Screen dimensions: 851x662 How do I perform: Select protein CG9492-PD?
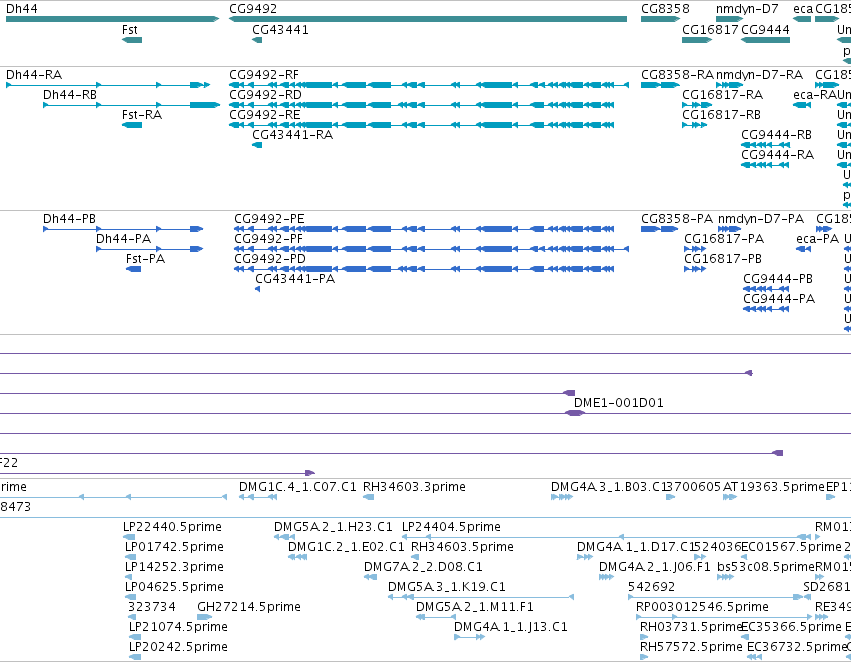pyautogui.click(x=424, y=269)
